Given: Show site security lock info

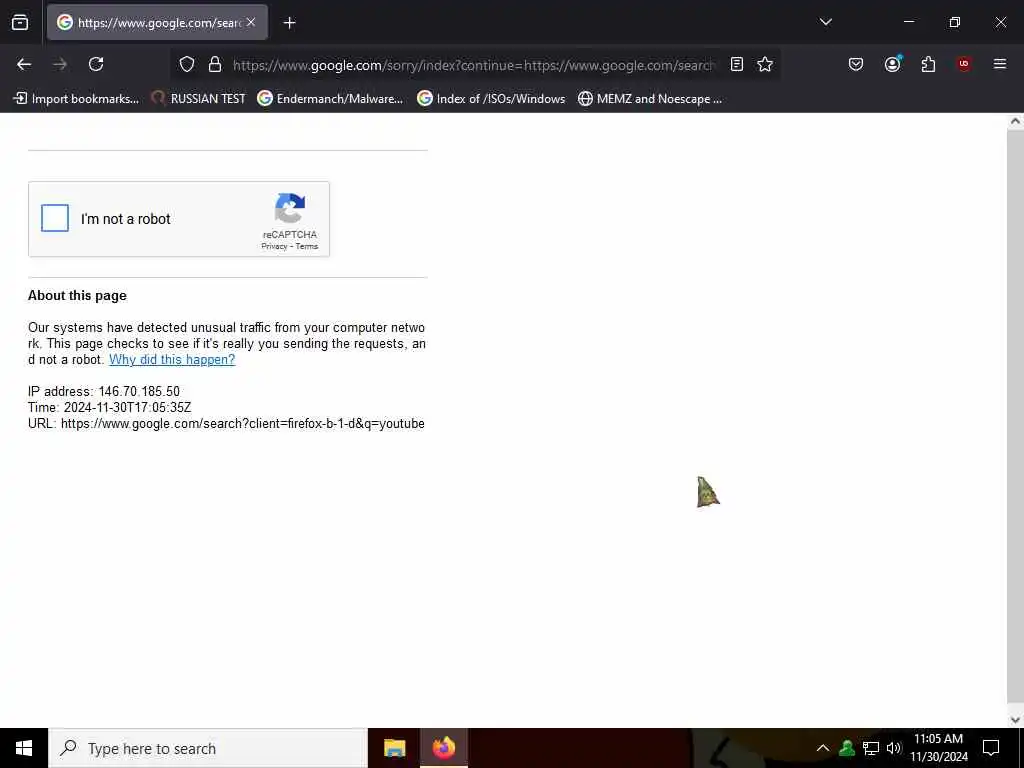Looking at the screenshot, I should click(215, 64).
